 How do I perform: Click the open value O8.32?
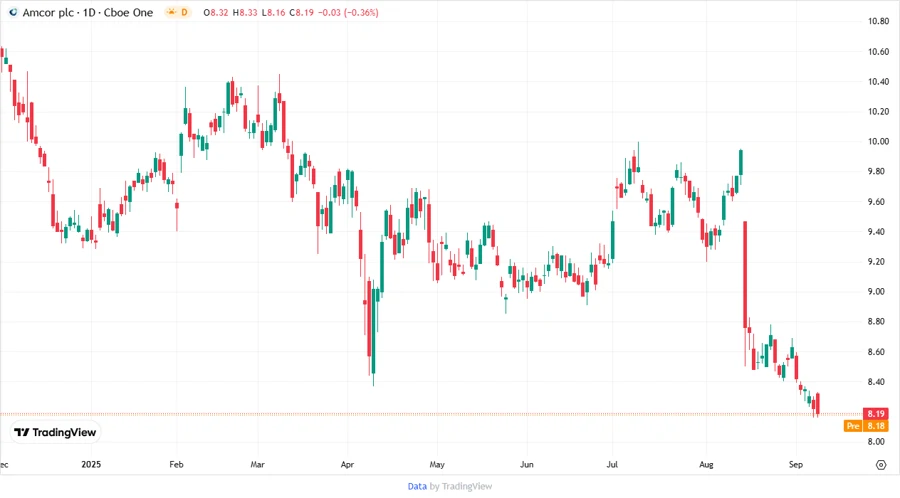[x=216, y=13]
